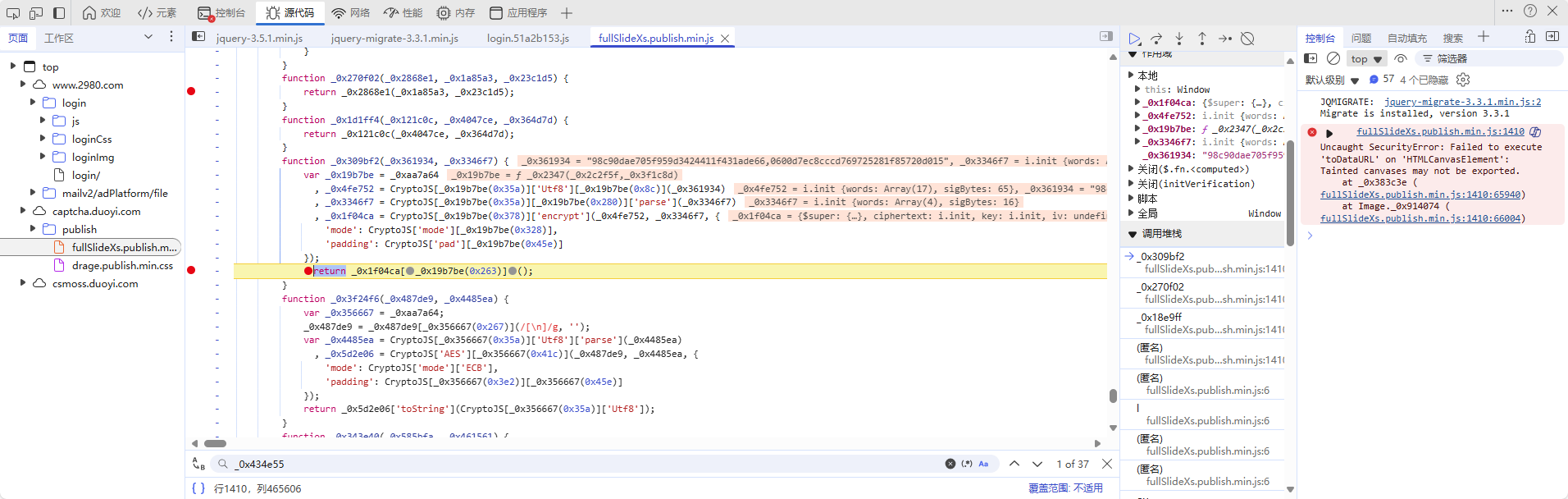The height and width of the screenshot is (499, 1568).
Task: Switch to the 元素 elements tab
Action: tap(157, 13)
